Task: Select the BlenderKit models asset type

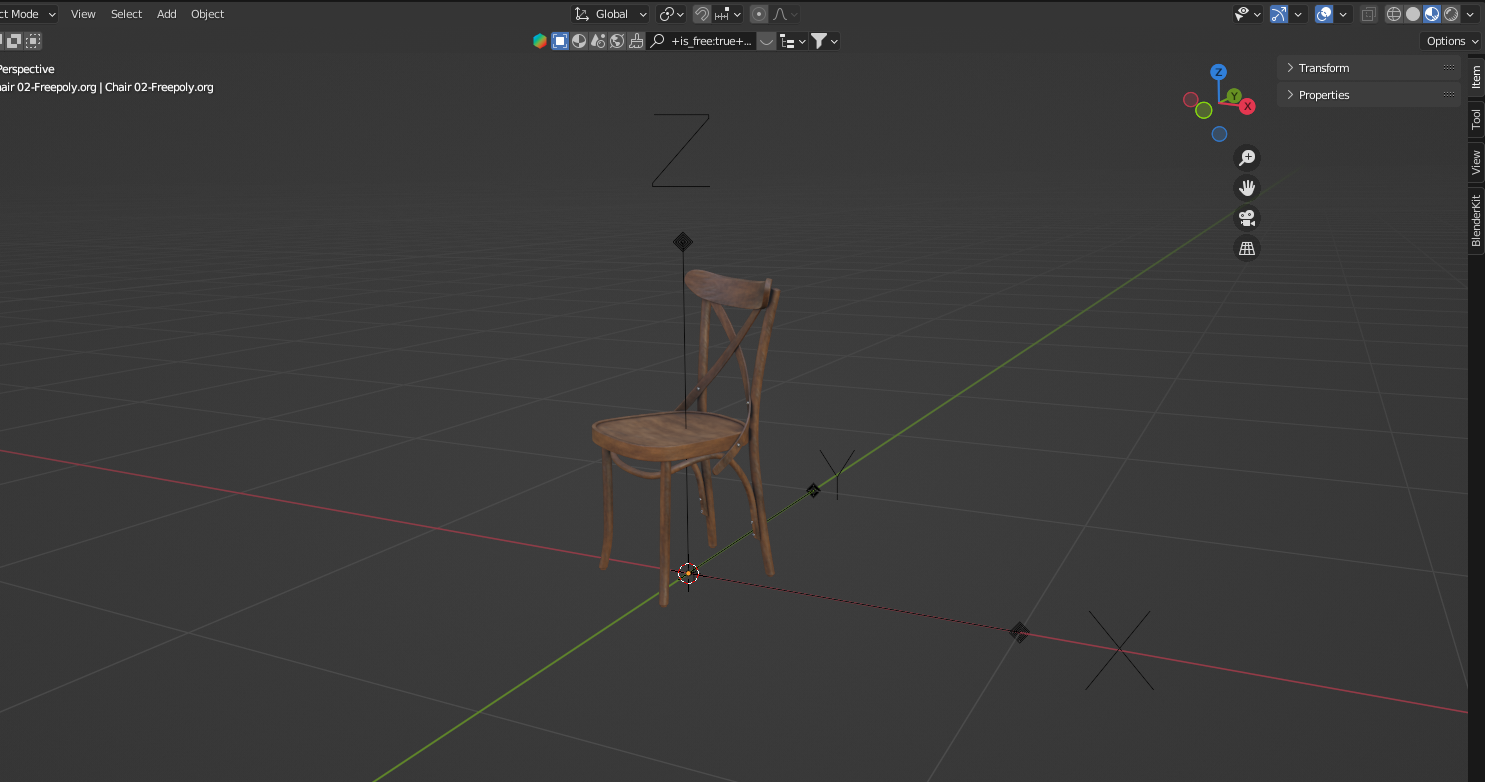Action: point(560,41)
